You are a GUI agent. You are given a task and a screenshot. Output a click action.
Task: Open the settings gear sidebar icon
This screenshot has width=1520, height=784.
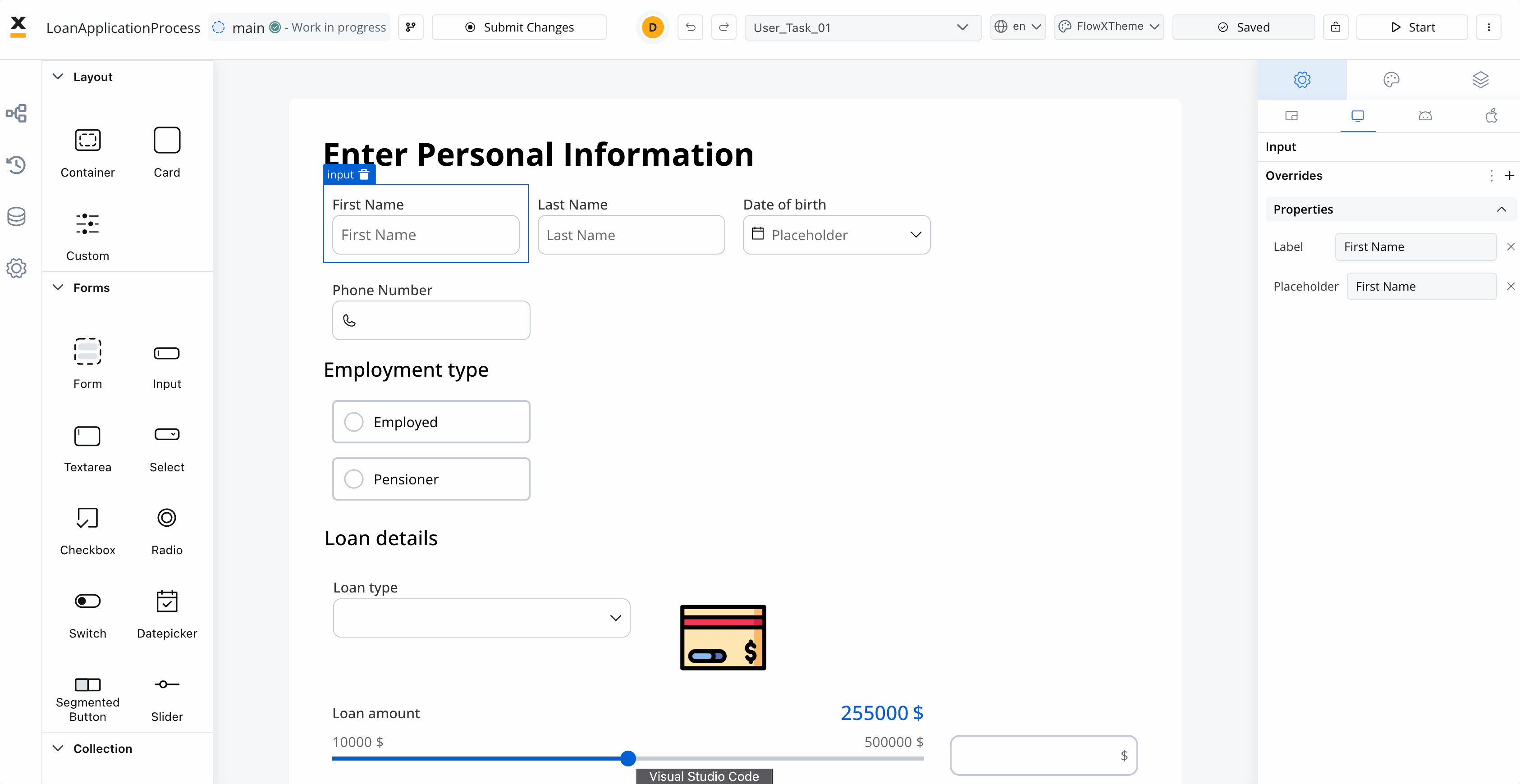pos(17,269)
